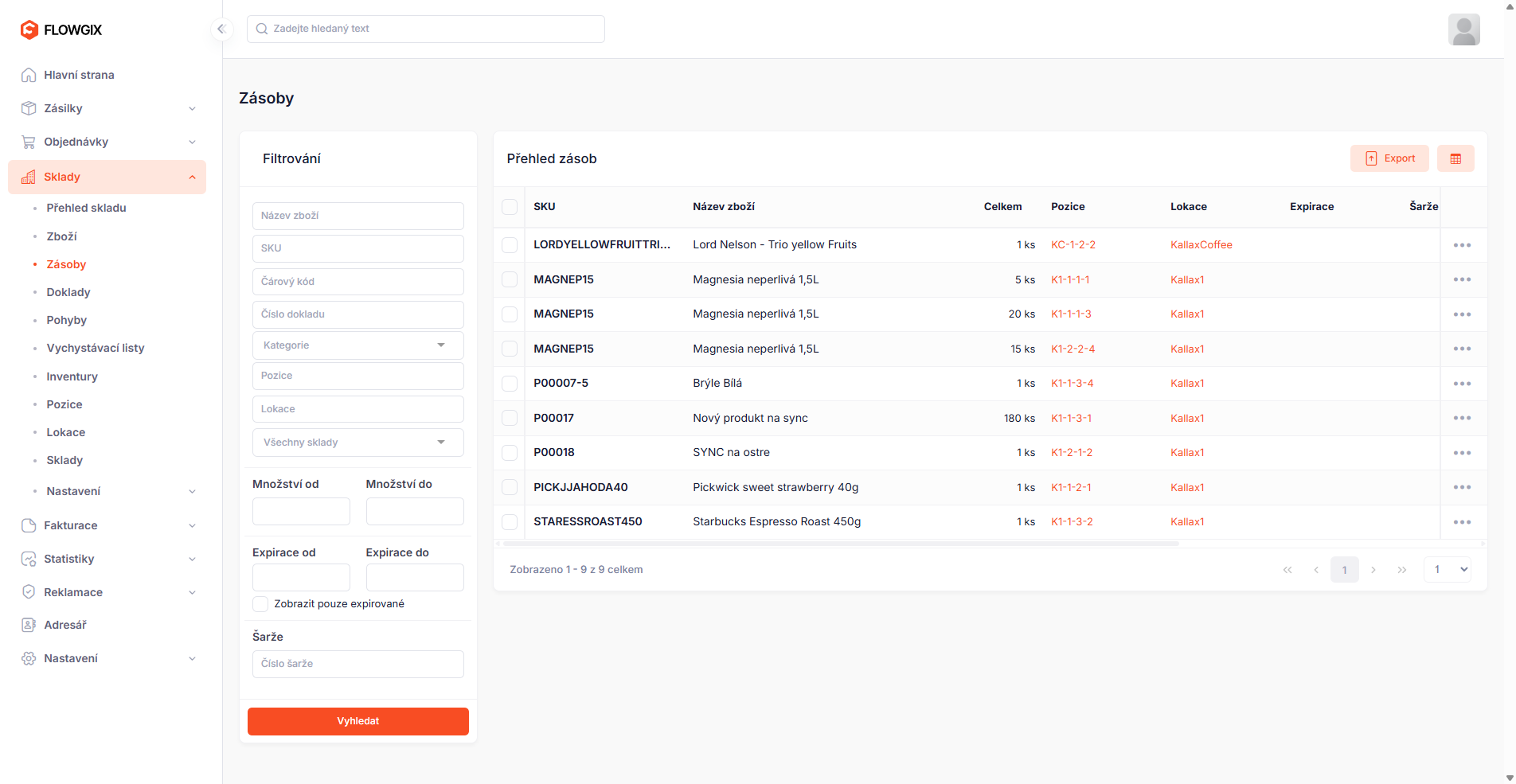Tick the checkbox for LORDYELLOWFRUITTRI row
This screenshot has height=784, width=1516.
(510, 245)
